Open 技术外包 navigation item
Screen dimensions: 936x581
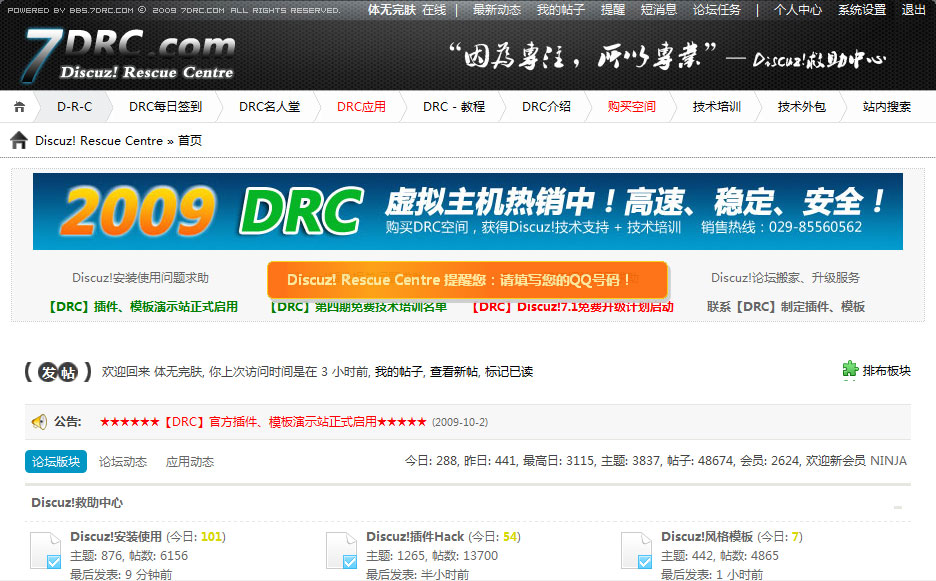tap(802, 107)
